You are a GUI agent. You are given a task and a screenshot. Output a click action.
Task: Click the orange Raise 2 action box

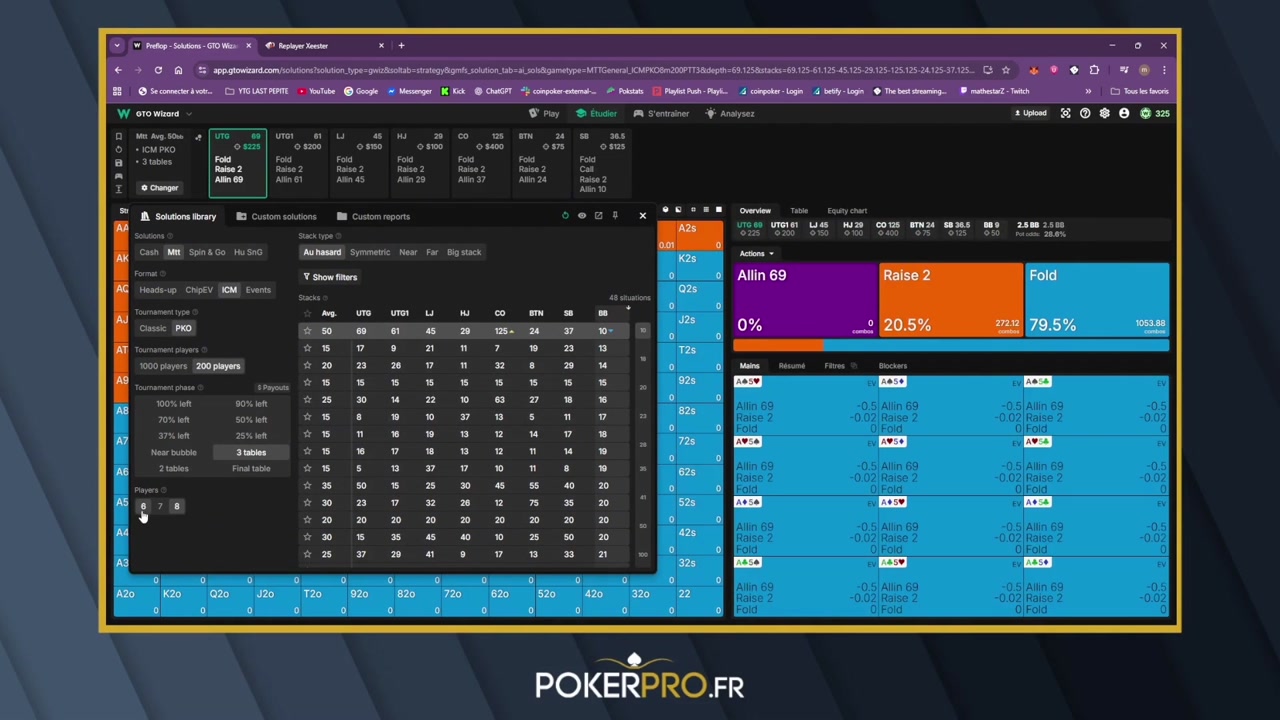pos(950,300)
